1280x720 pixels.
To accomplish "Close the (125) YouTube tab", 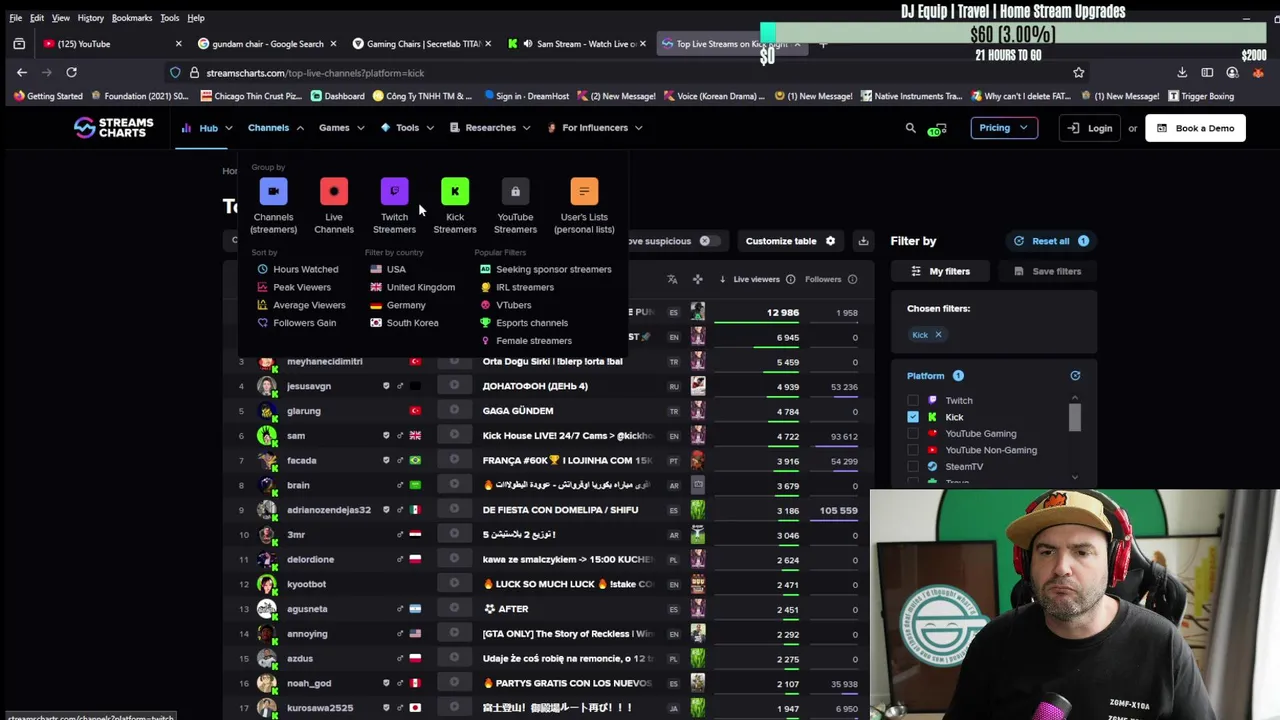I will tap(179, 44).
